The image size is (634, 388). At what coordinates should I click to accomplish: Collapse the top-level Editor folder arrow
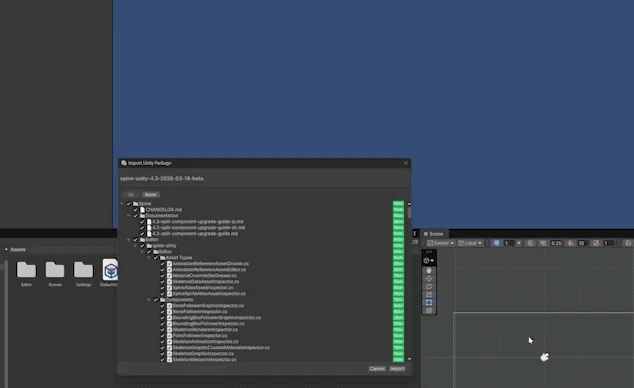point(129,240)
